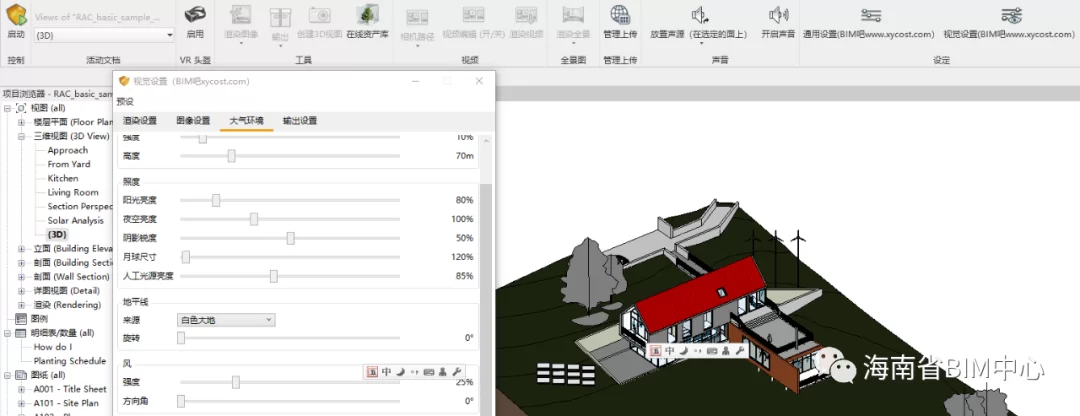Select the 图例 legend tree item label
The width and height of the screenshot is (1080, 416).
pyautogui.click(x=39, y=319)
